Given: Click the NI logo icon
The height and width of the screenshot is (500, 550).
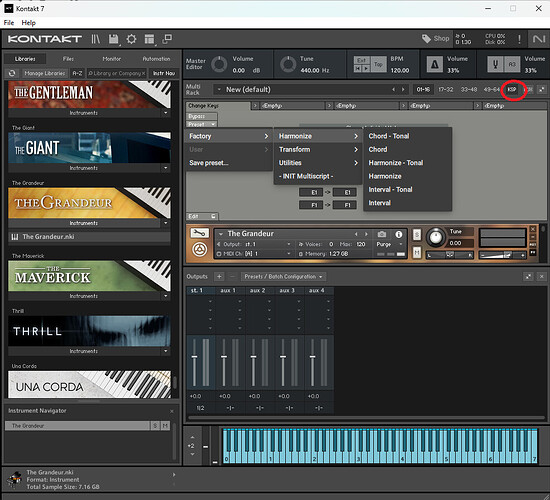Looking at the screenshot, I should point(539,39).
